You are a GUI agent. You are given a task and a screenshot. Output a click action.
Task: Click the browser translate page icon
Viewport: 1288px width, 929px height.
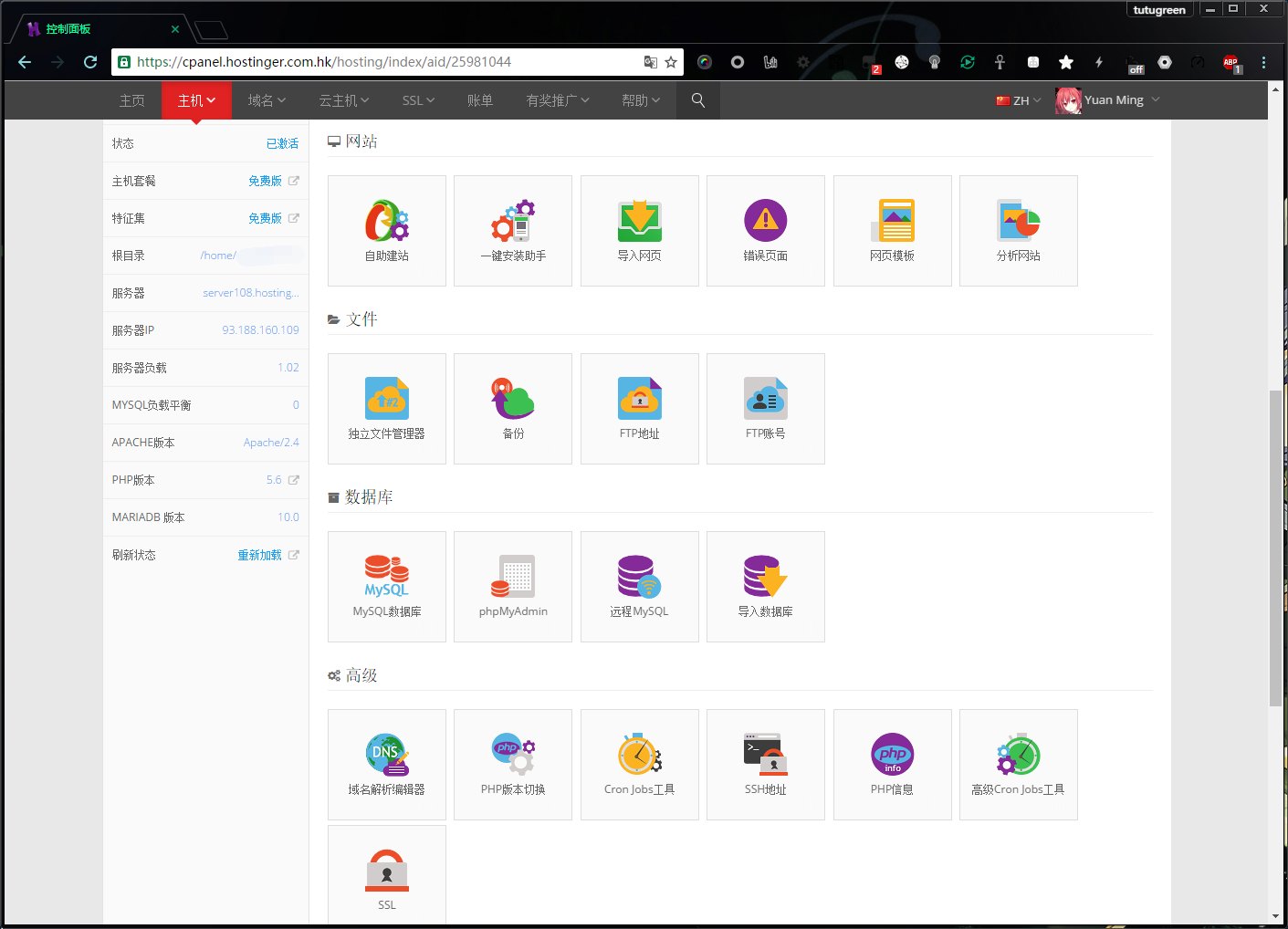pos(650,62)
